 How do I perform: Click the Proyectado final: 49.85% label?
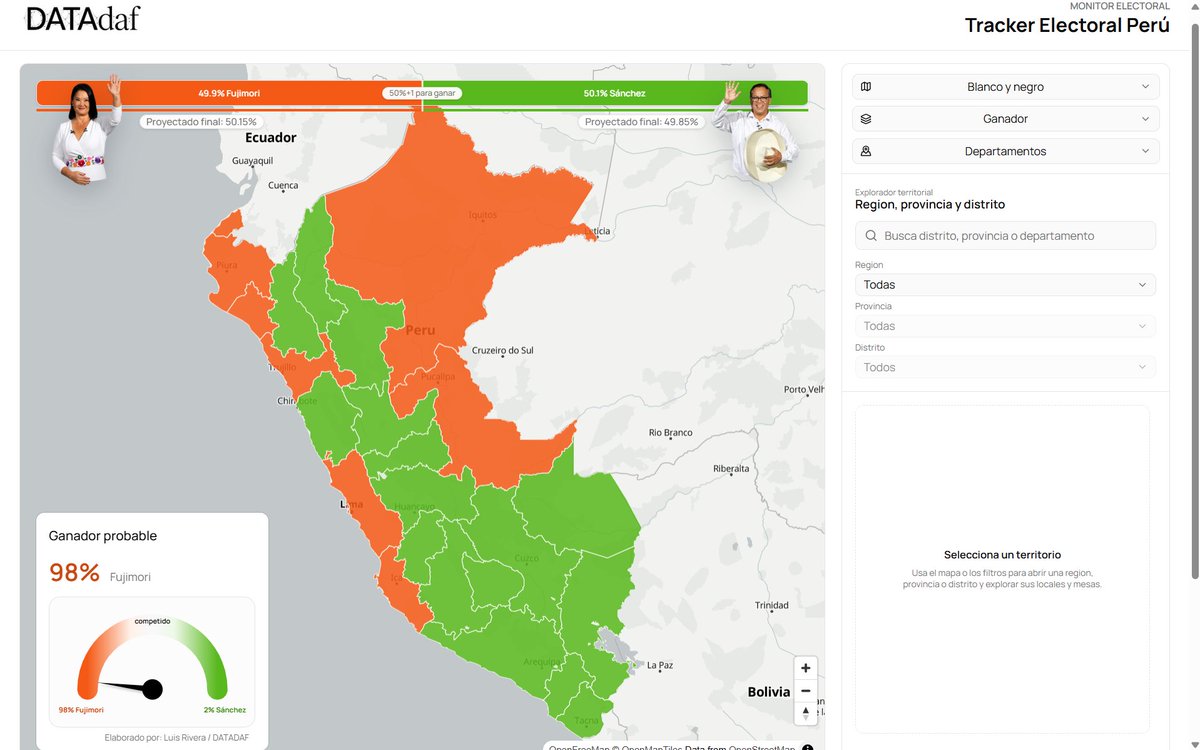[x=641, y=122]
